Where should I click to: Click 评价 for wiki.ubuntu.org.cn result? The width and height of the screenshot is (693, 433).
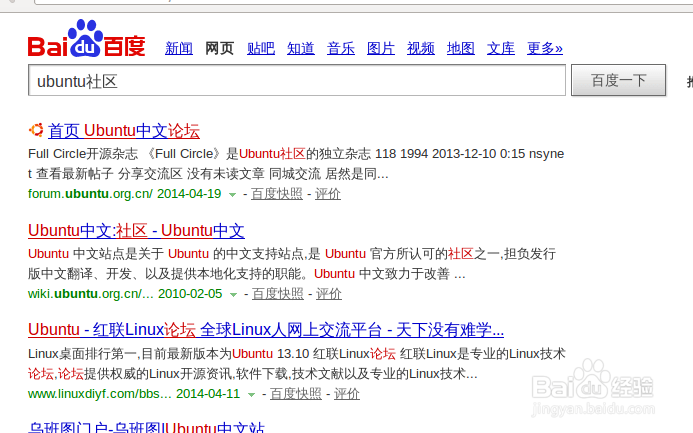328,293
